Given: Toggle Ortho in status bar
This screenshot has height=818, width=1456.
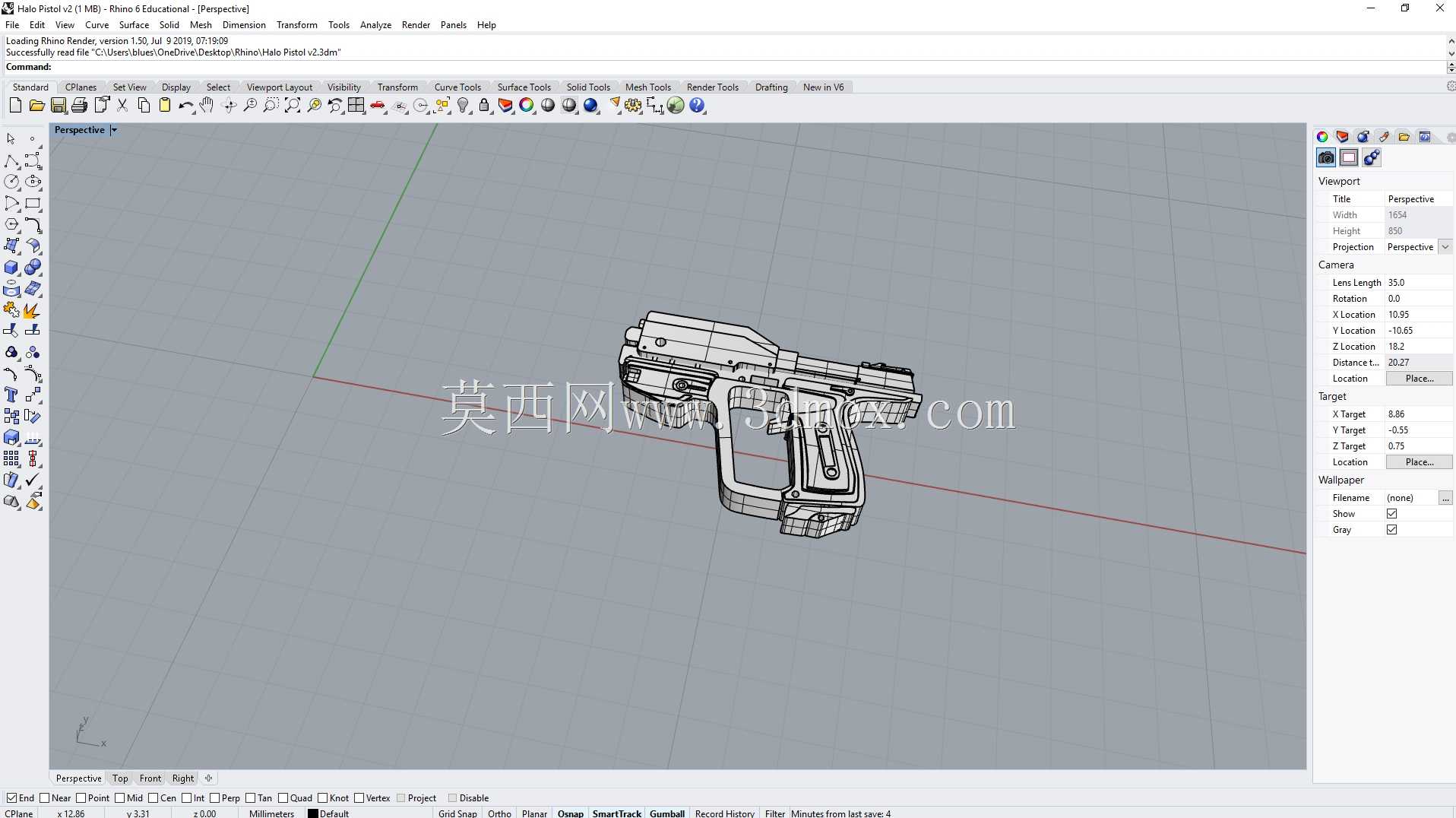Looking at the screenshot, I should [x=499, y=813].
